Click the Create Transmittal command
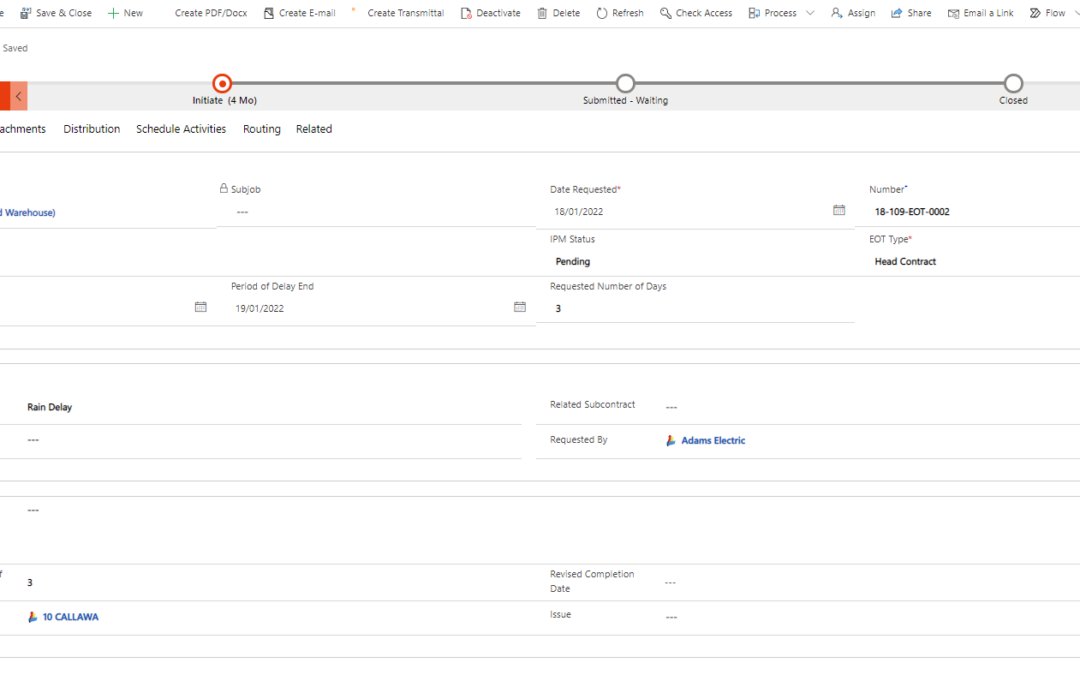 [405, 13]
